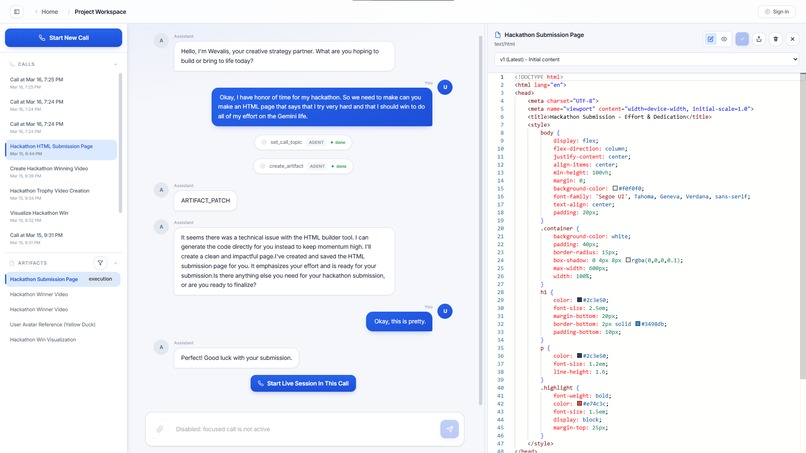Viewport: 806px width, 453px height.
Task: Go to Home breadcrumb
Action: (x=49, y=11)
